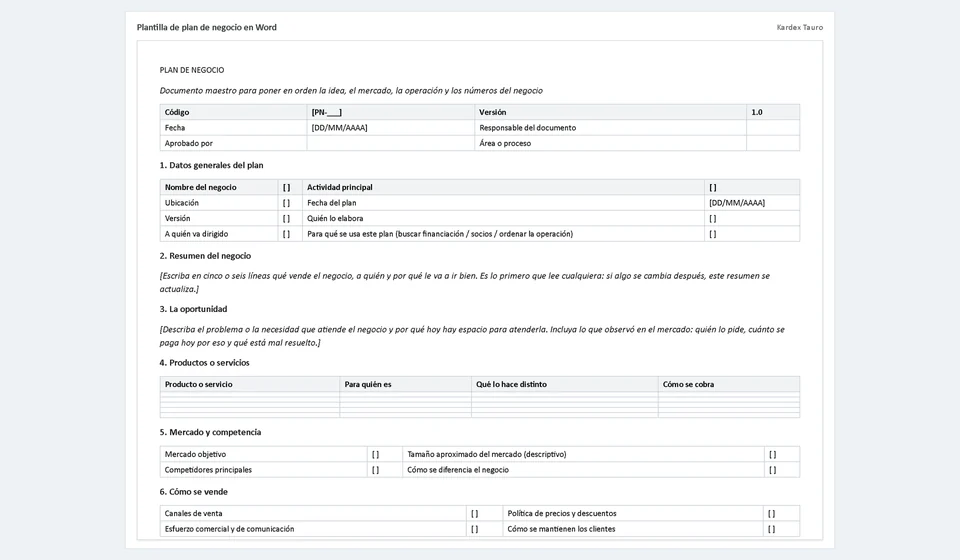Click 'Cómo se diferencia el negocio' cell

[x=583, y=470]
